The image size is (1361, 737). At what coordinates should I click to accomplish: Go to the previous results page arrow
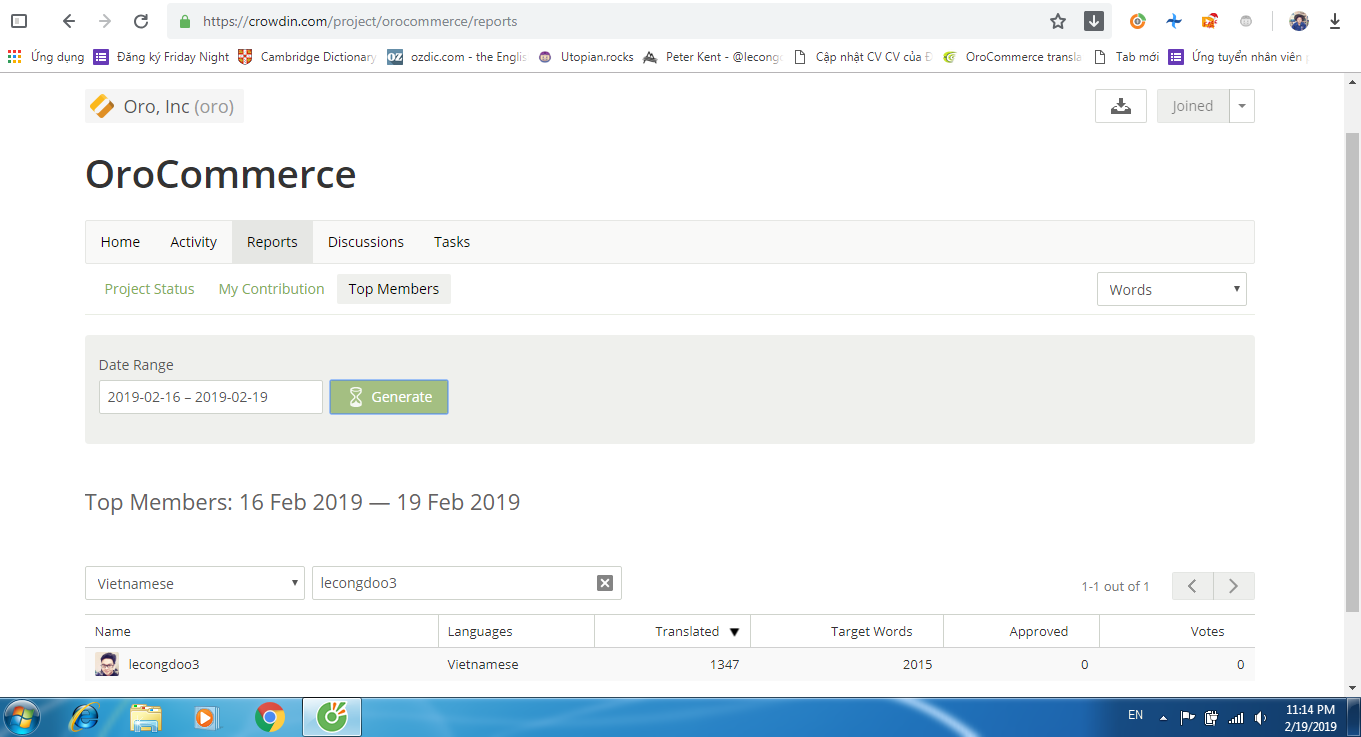[1193, 586]
